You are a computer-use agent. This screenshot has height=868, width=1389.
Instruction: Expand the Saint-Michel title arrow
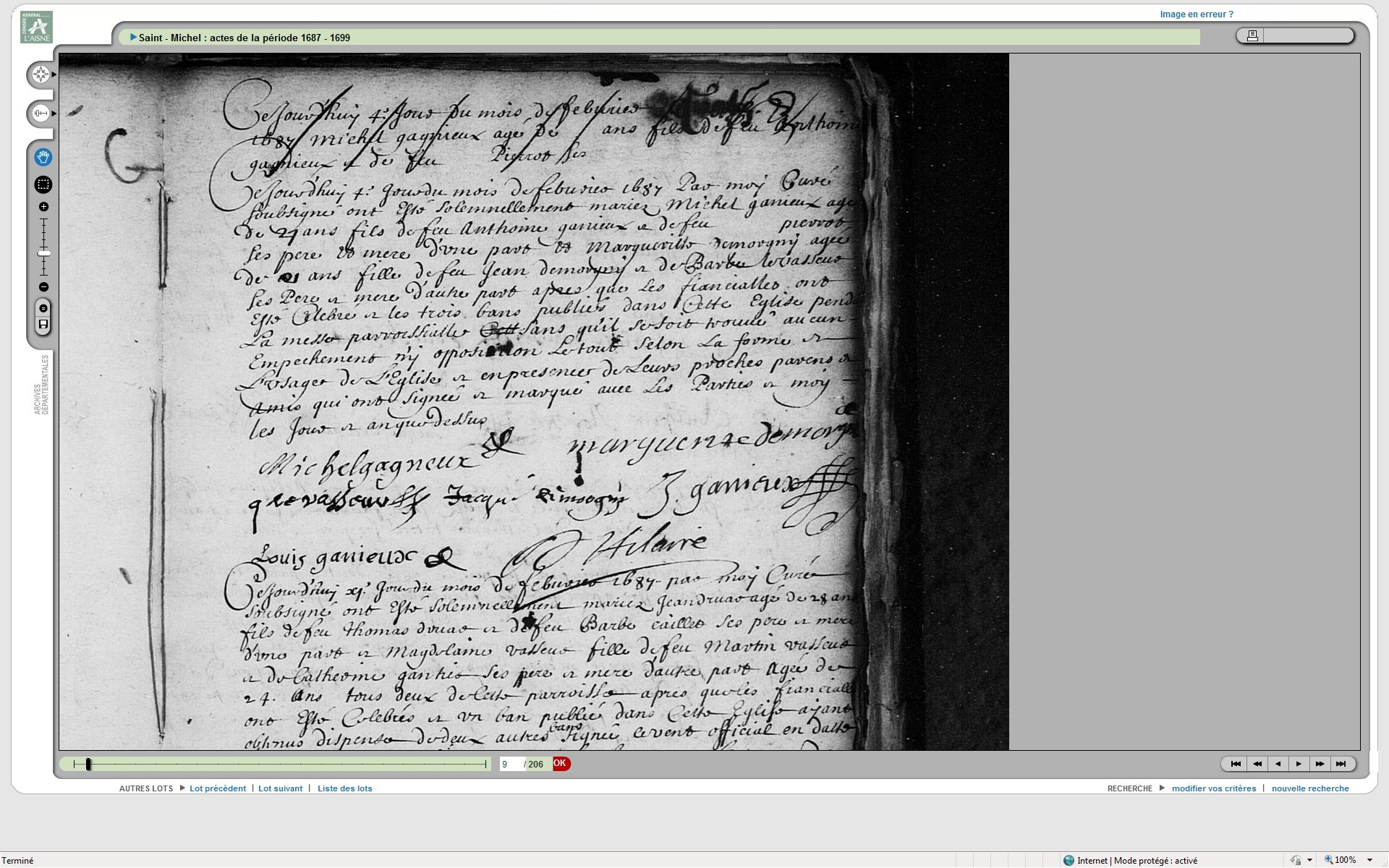pos(133,38)
